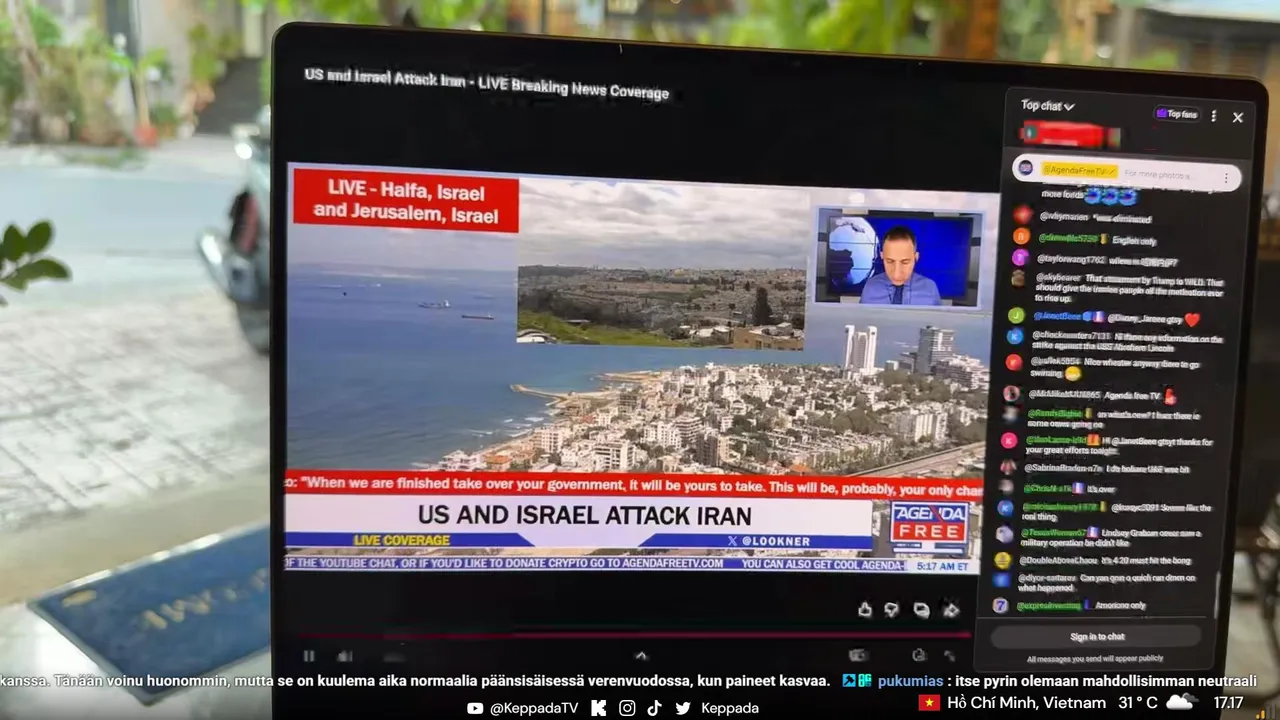1280x720 pixels.
Task: Open the chat three-dot options menu
Action: coord(1214,116)
